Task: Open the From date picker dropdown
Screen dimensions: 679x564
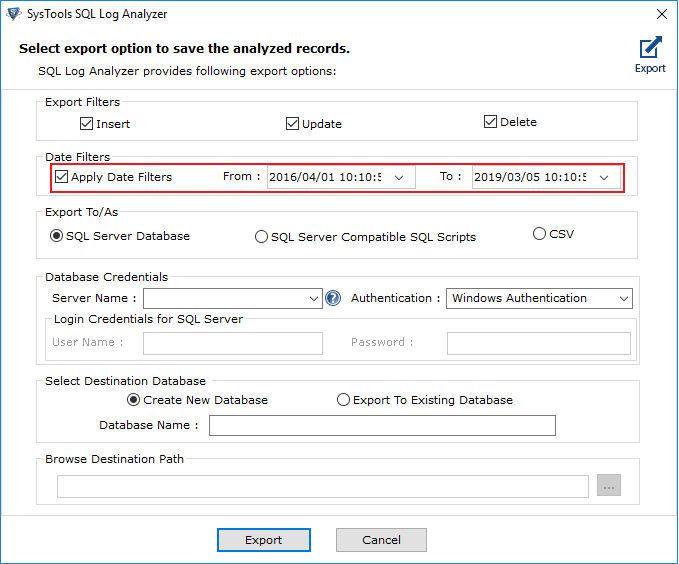Action: 399,178
